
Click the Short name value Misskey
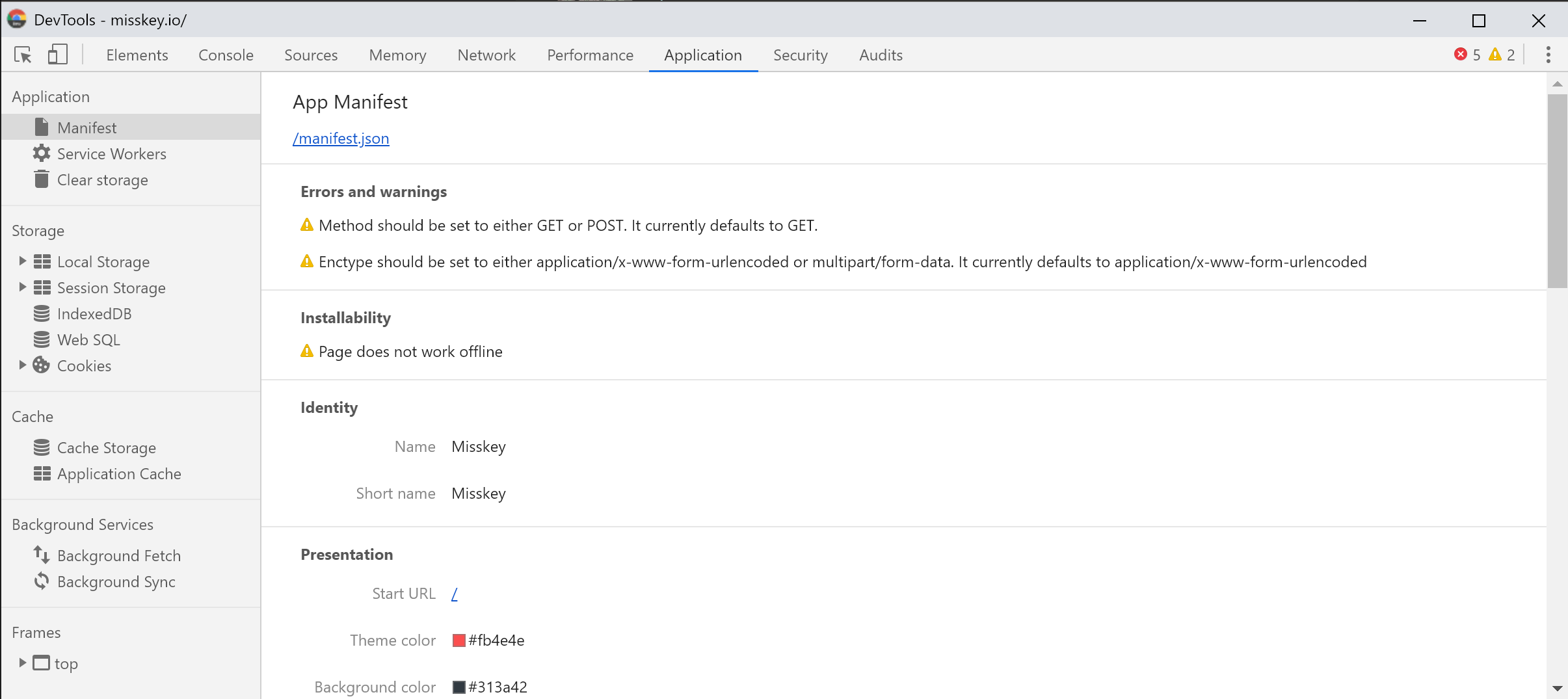coord(479,494)
